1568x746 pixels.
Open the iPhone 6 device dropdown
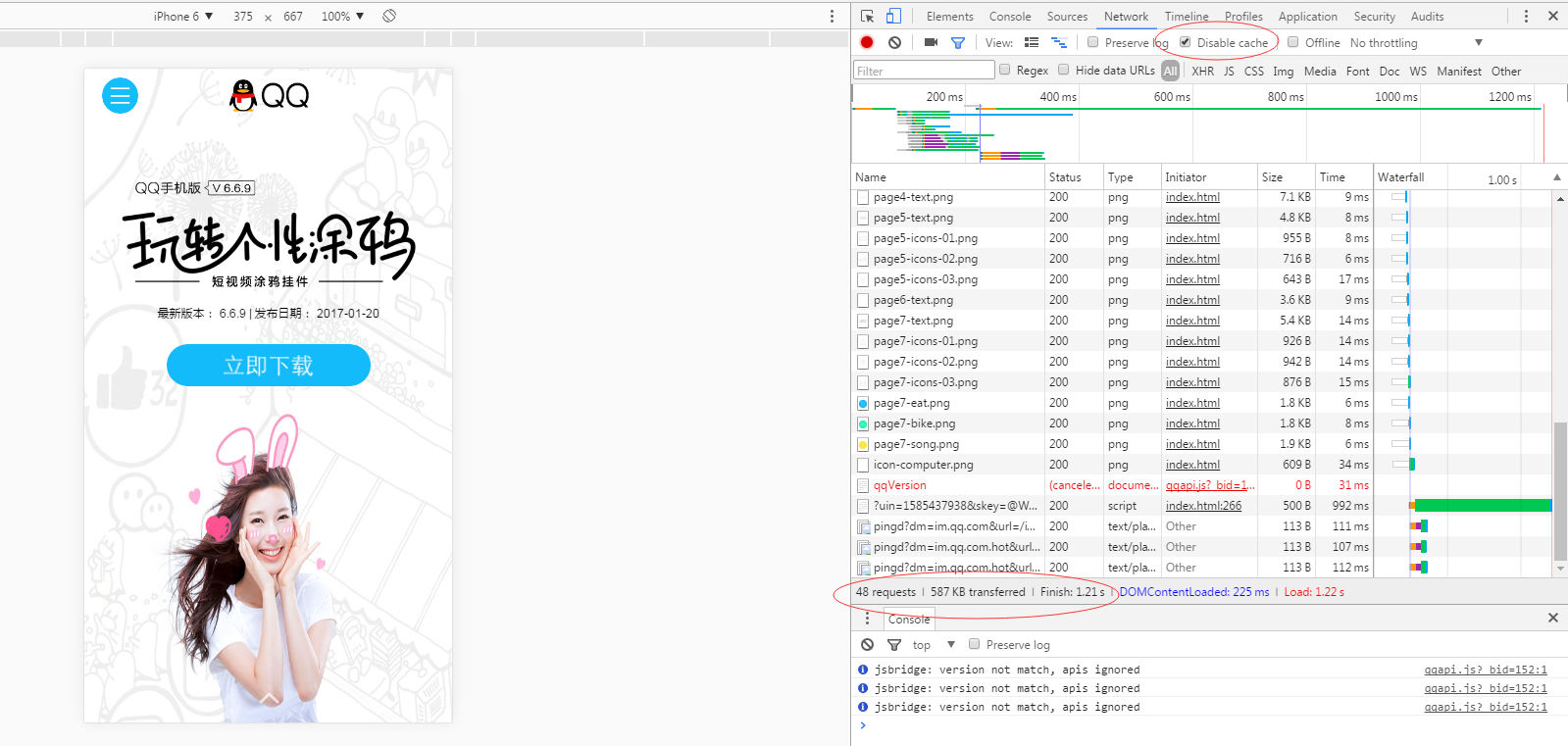click(183, 16)
